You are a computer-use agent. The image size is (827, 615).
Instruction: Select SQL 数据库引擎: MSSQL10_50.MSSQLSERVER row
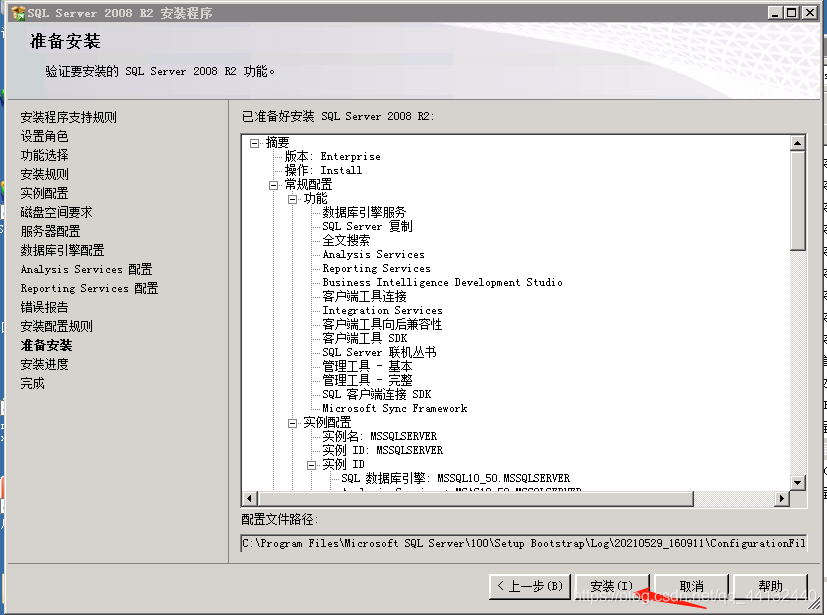(x=456, y=478)
